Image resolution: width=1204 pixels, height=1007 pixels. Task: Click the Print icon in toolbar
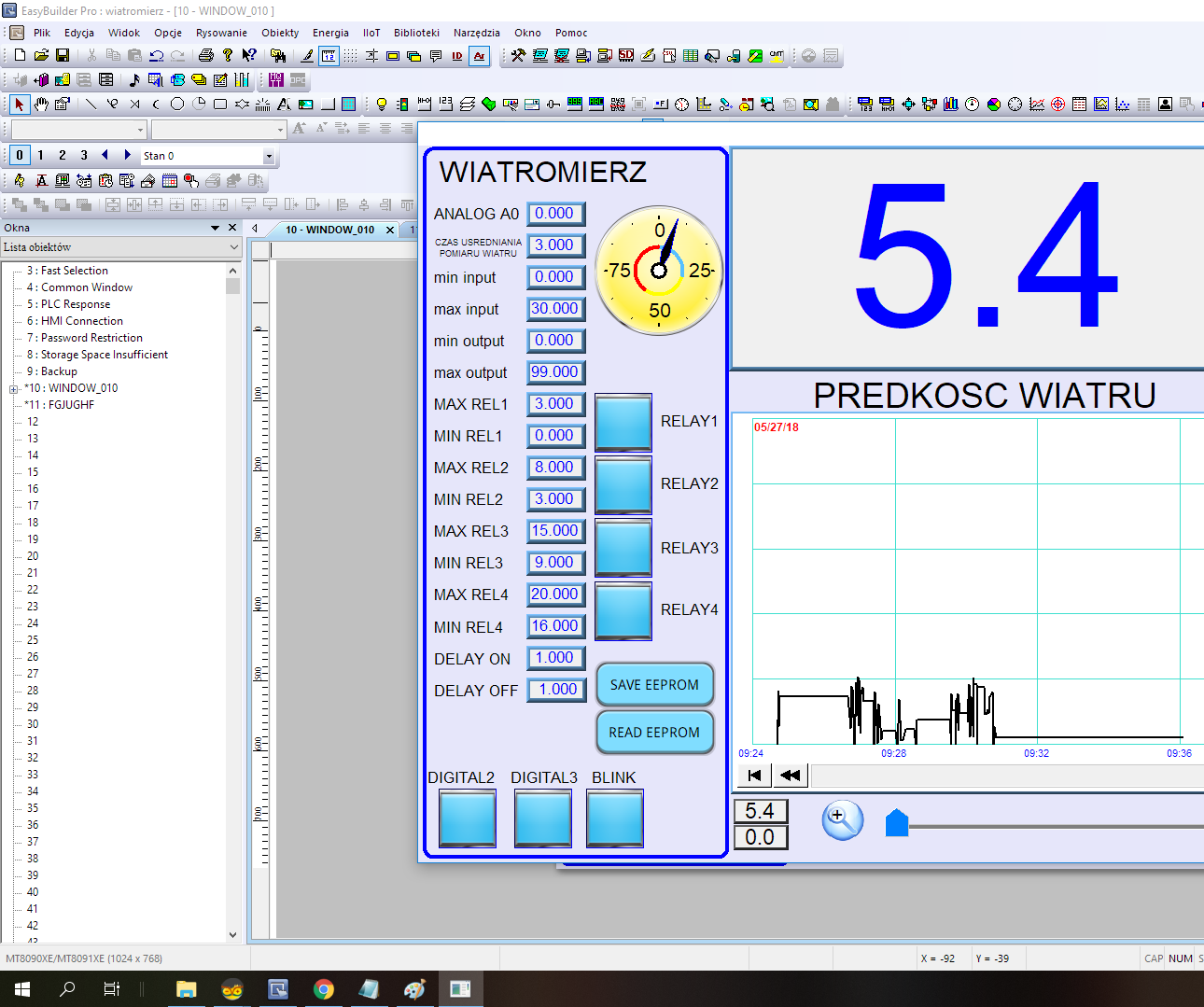pyautogui.click(x=206, y=55)
